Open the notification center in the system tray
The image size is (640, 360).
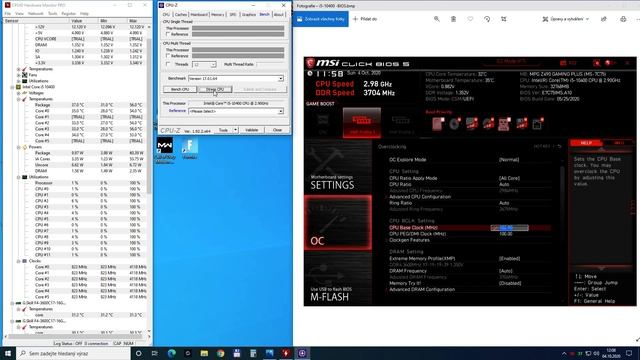pyautogui.click(x=629, y=353)
